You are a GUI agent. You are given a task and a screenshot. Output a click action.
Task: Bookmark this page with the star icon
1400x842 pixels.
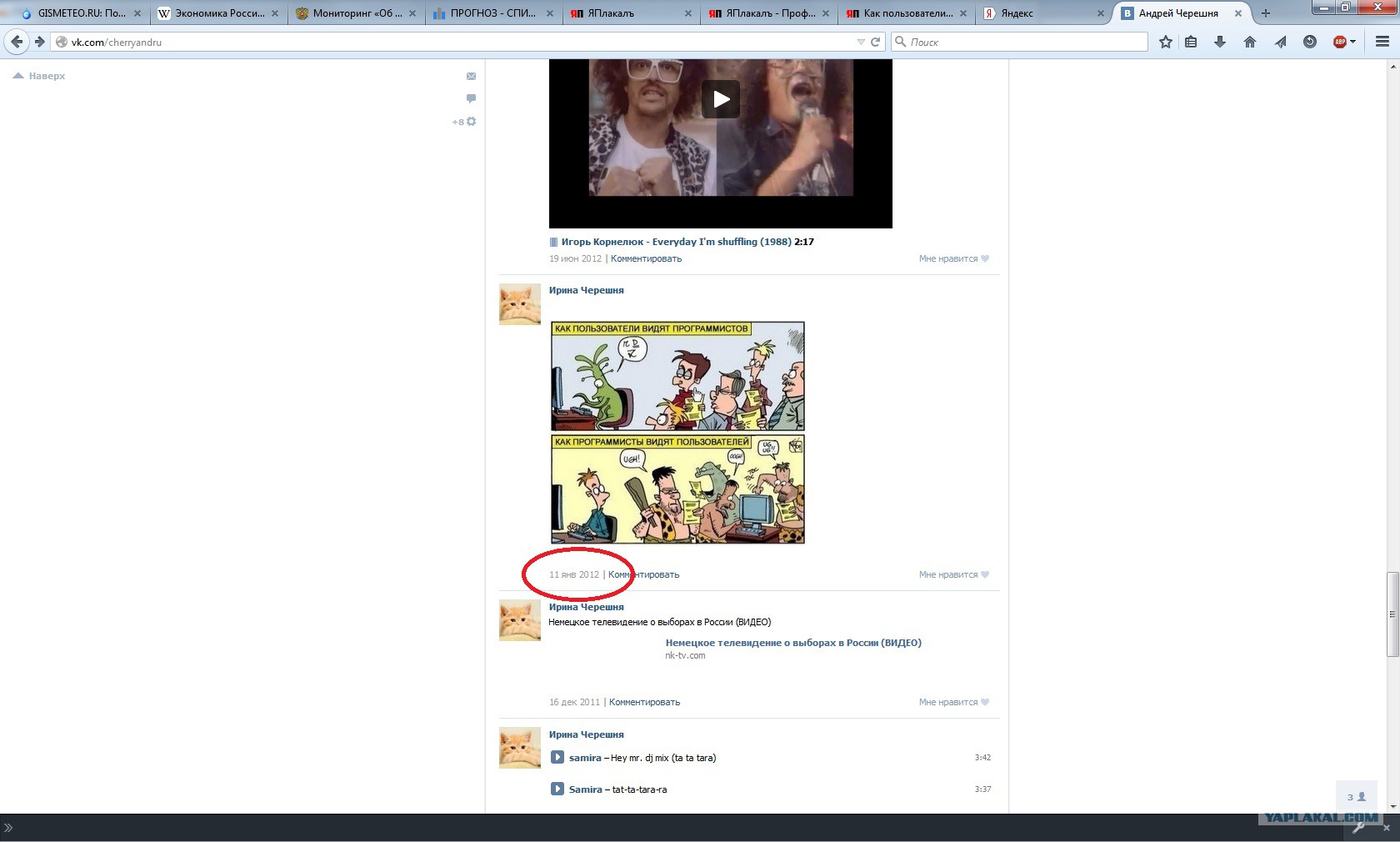point(1166,42)
